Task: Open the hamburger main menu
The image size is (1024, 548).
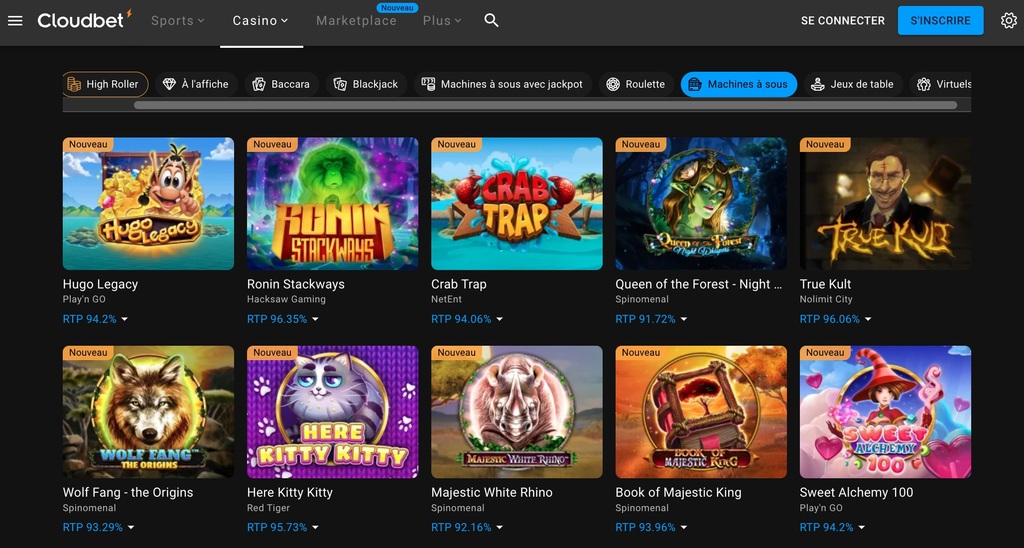Action: (x=15, y=21)
